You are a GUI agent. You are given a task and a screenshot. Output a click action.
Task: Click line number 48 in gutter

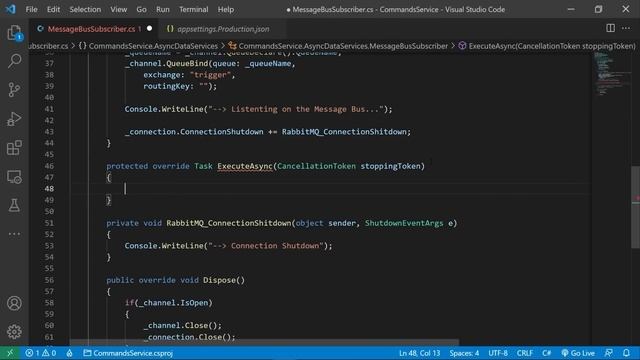click(49, 189)
